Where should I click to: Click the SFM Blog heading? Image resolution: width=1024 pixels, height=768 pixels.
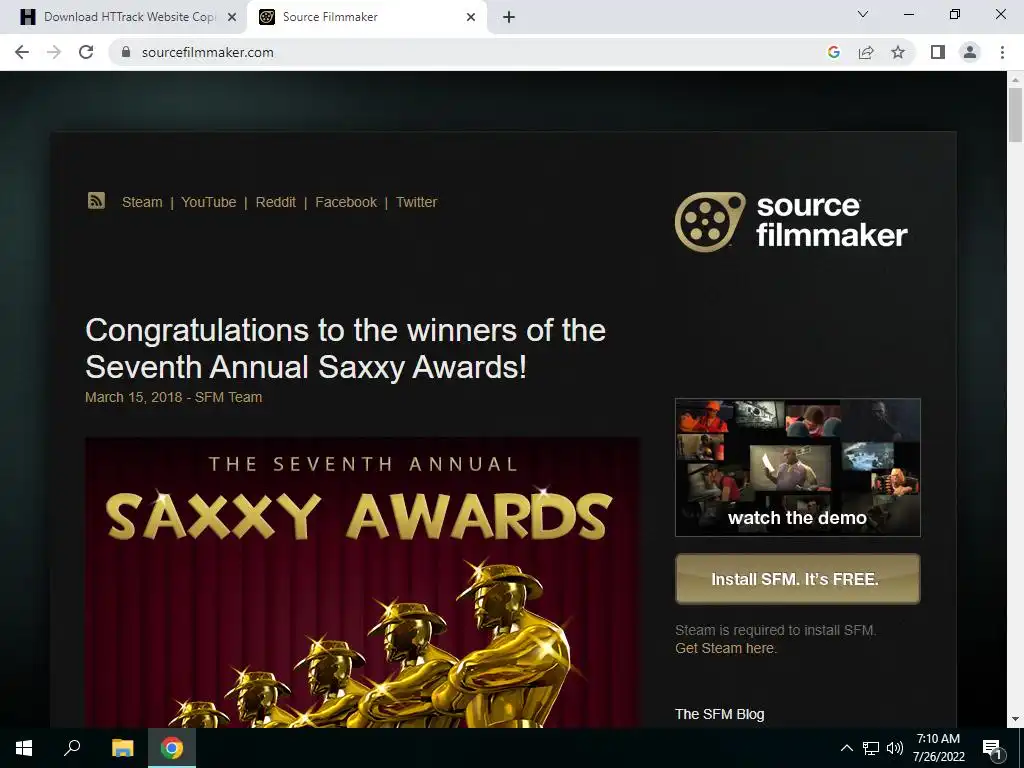click(x=720, y=714)
